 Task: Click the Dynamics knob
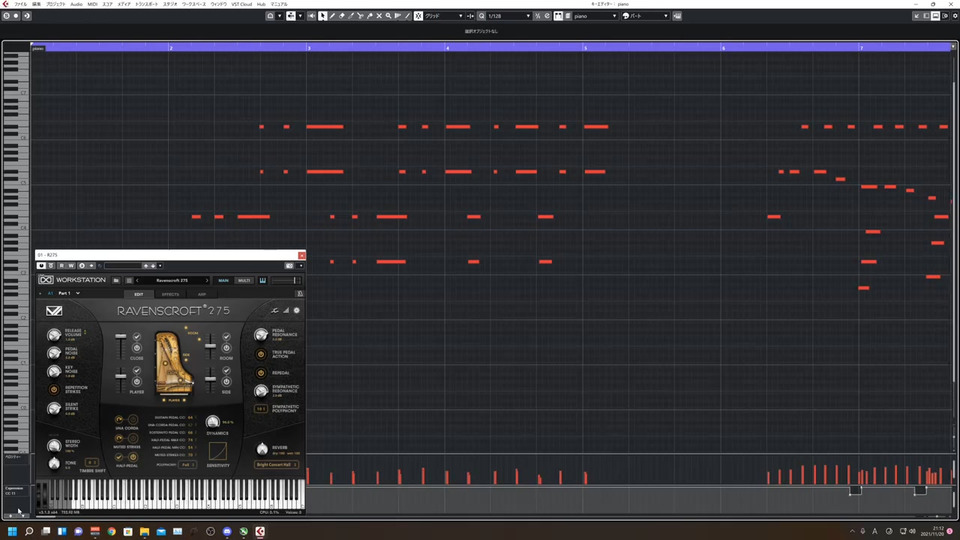[x=212, y=421]
